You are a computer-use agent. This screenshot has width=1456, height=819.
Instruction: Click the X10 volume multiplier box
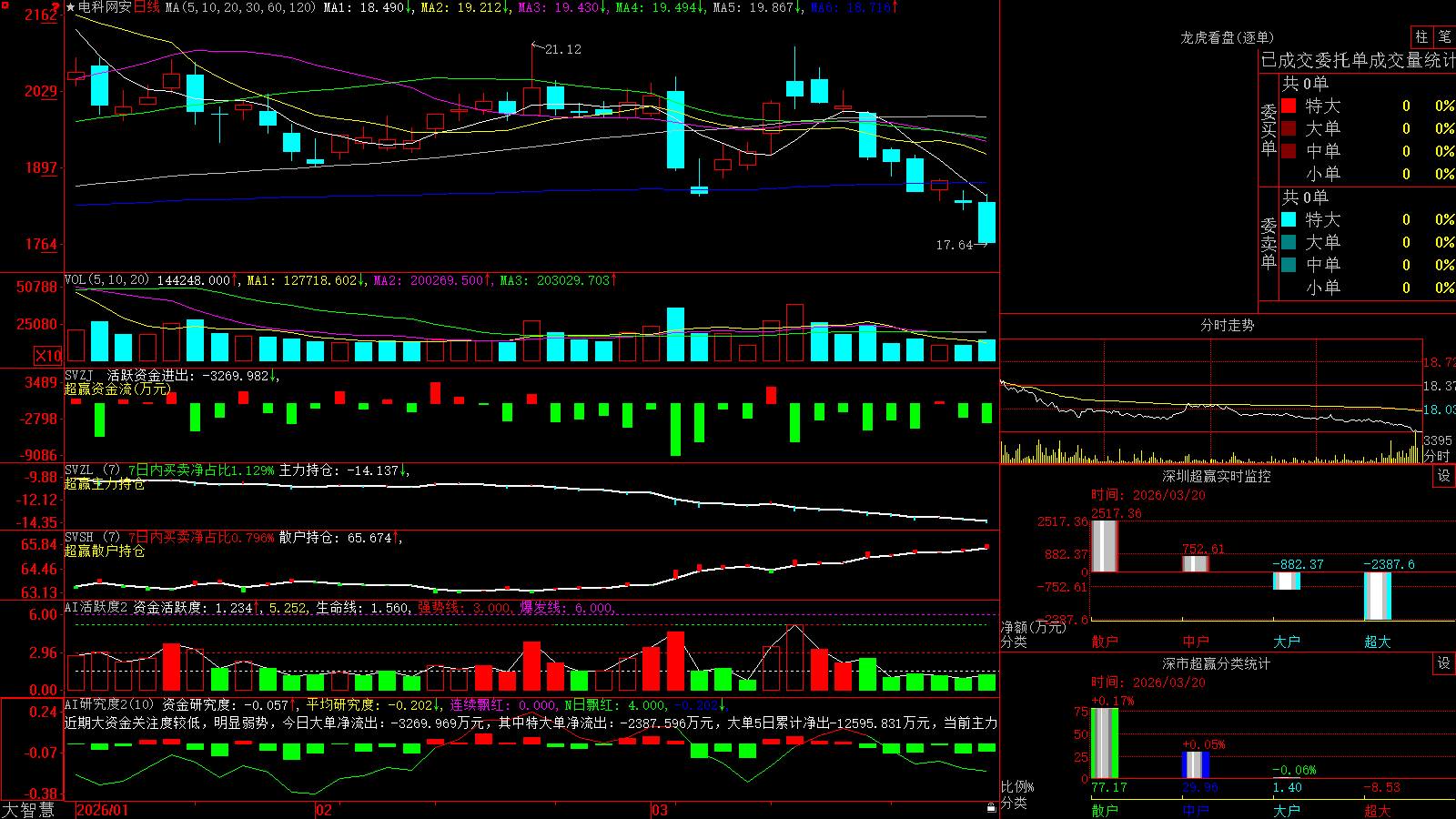coord(48,356)
